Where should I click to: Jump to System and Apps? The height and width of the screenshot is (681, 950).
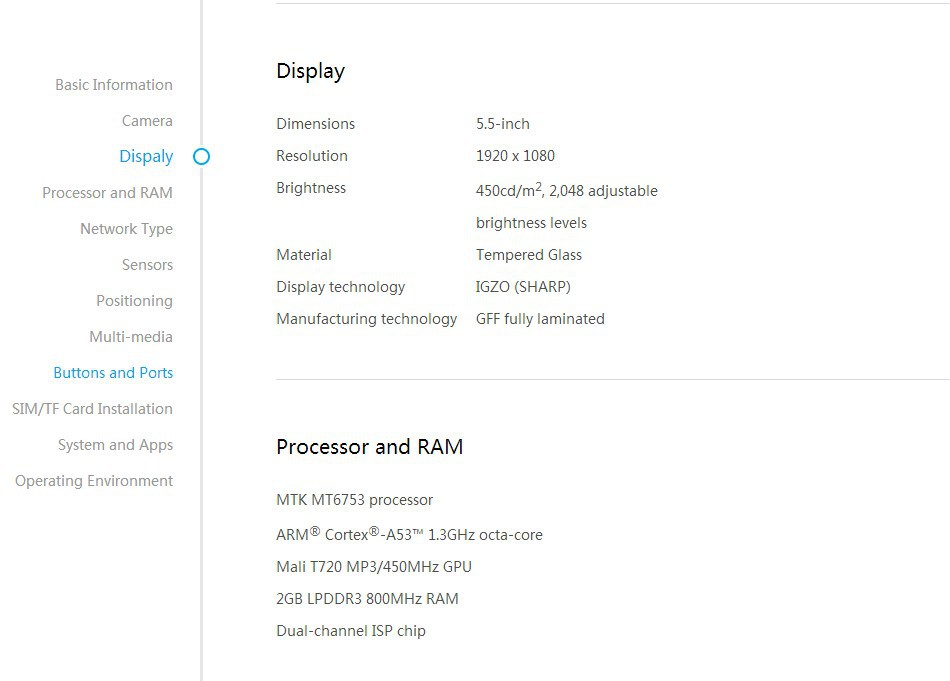pos(115,445)
